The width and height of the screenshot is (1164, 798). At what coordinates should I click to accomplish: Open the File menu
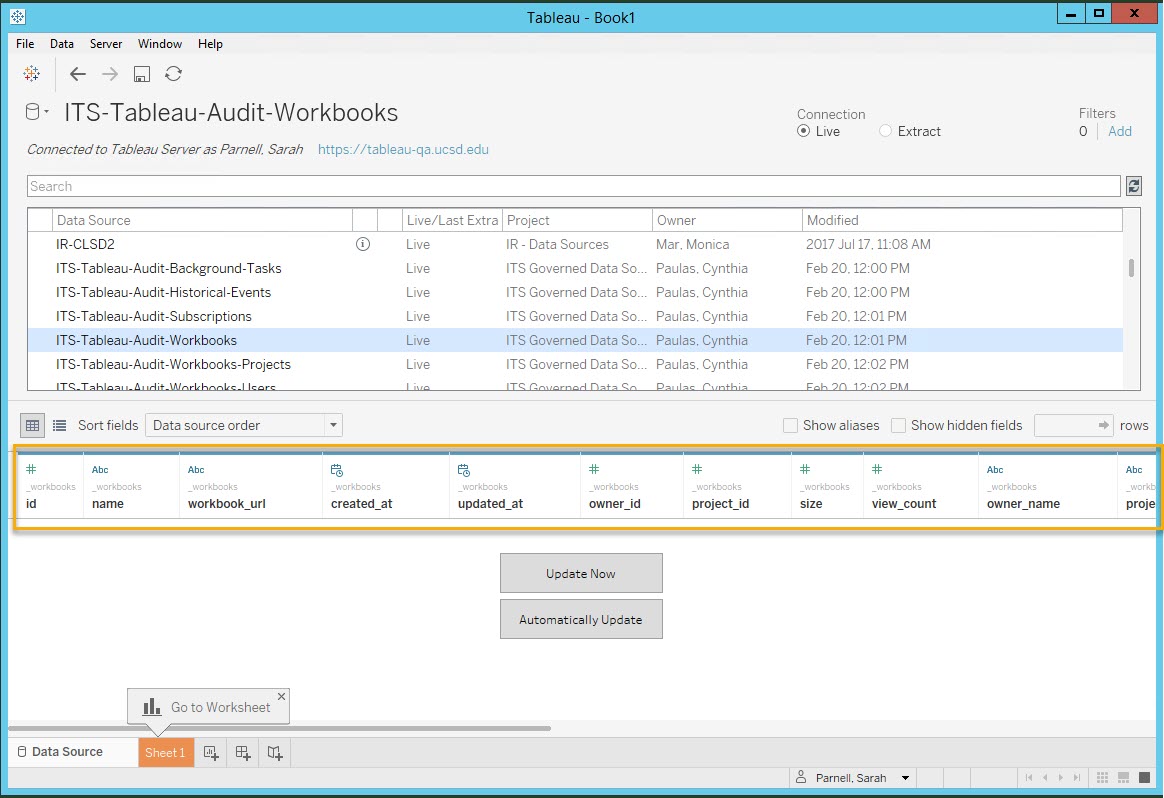(x=25, y=44)
